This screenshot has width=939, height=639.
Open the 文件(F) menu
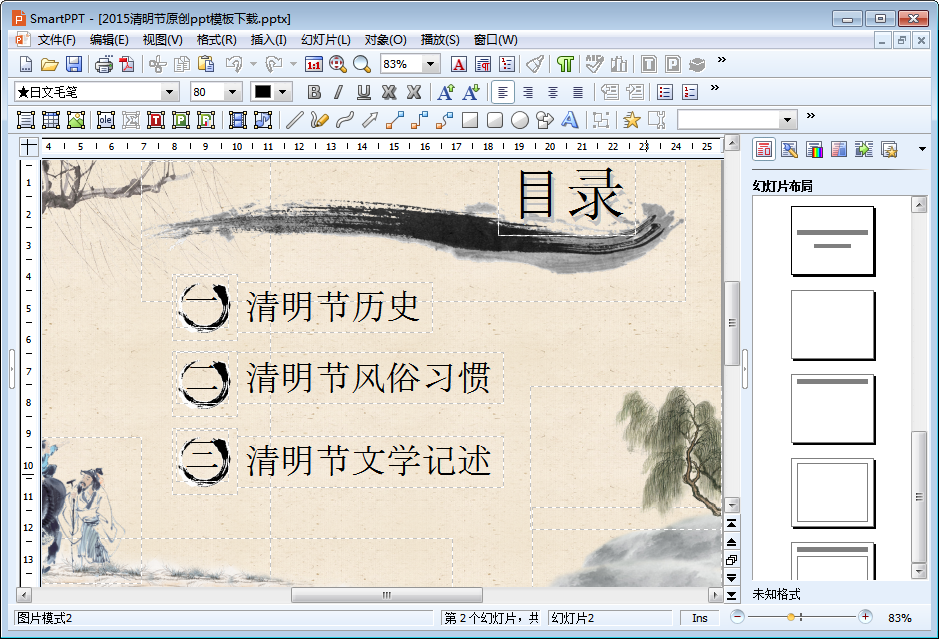coord(56,40)
